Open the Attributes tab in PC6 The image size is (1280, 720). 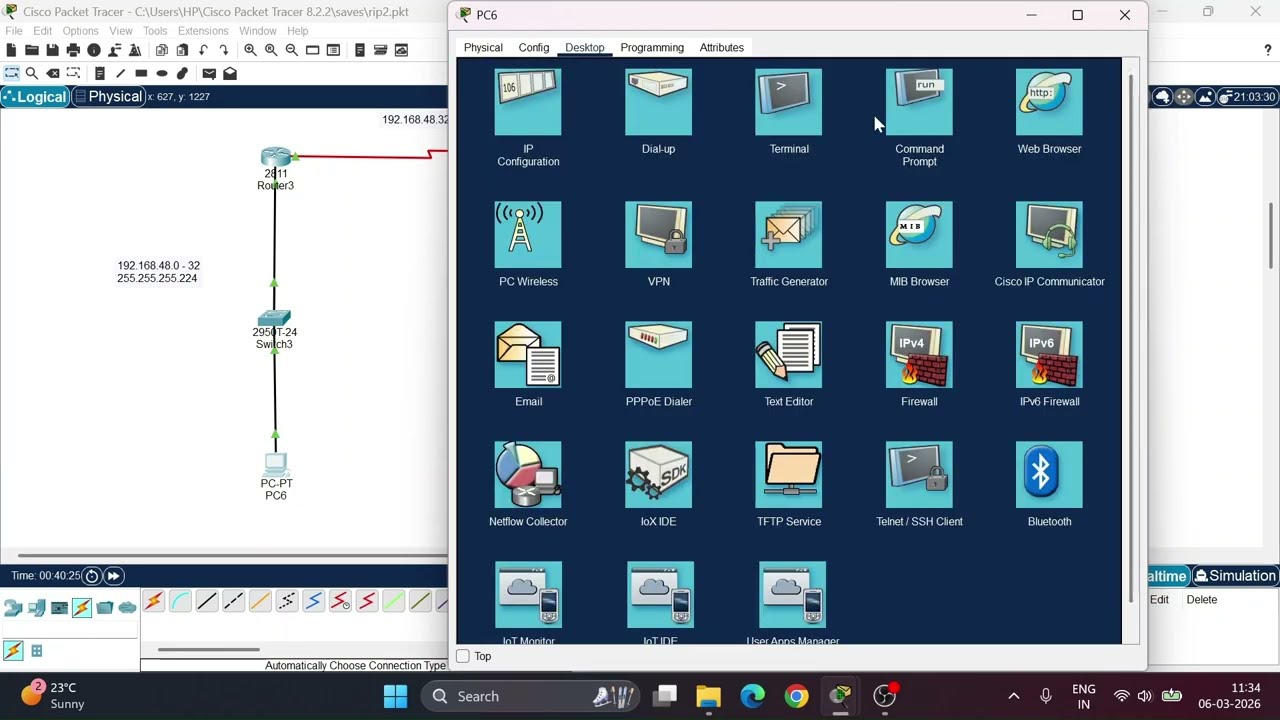721,47
